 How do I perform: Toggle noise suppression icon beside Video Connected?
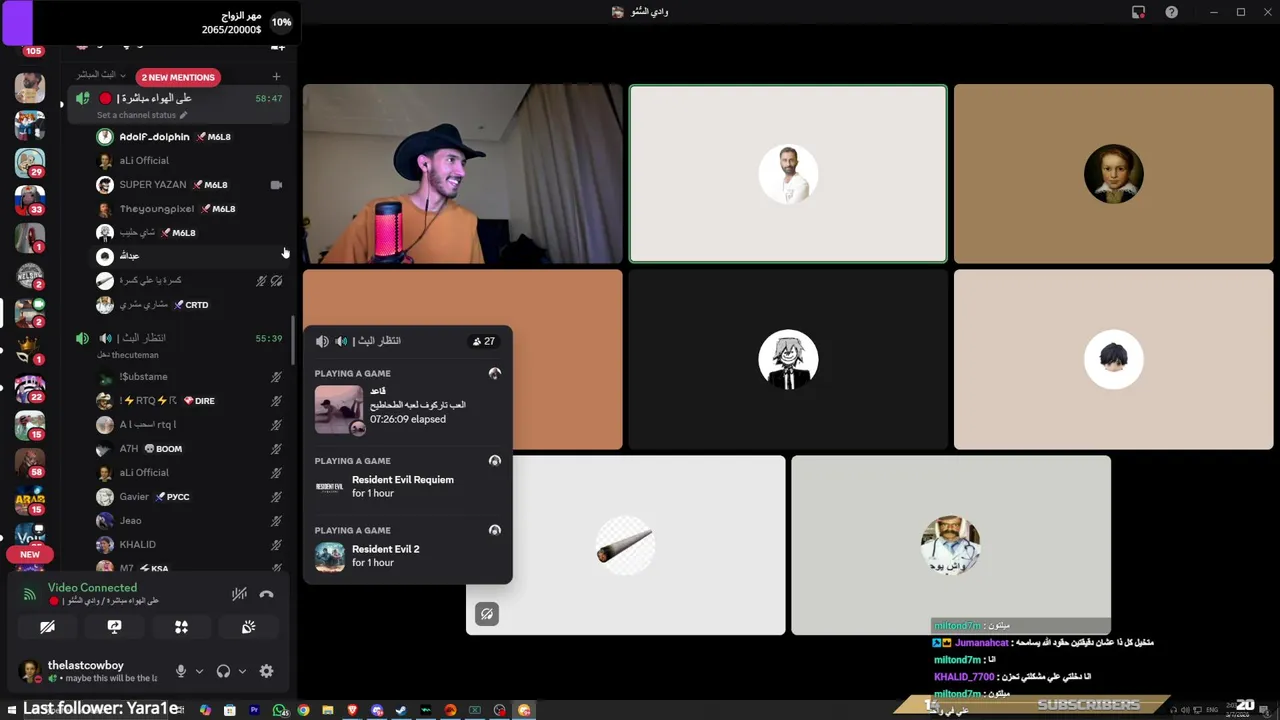[239, 594]
